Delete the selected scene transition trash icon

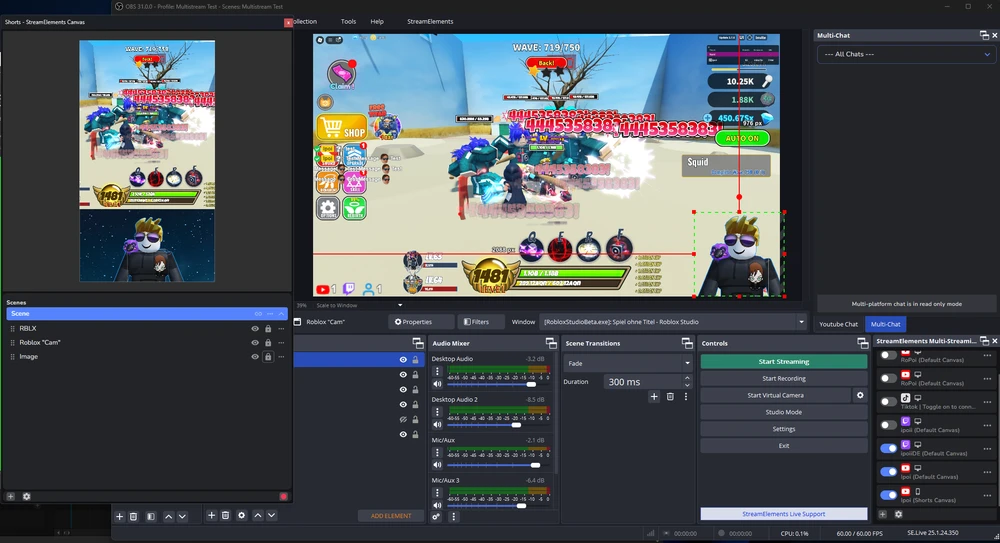pos(670,397)
